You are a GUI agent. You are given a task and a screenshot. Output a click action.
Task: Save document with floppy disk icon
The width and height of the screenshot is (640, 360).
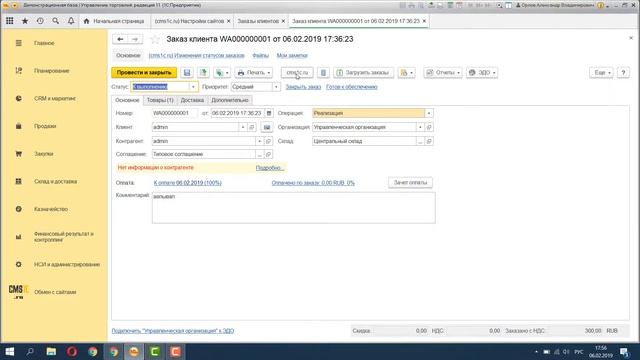click(x=187, y=73)
